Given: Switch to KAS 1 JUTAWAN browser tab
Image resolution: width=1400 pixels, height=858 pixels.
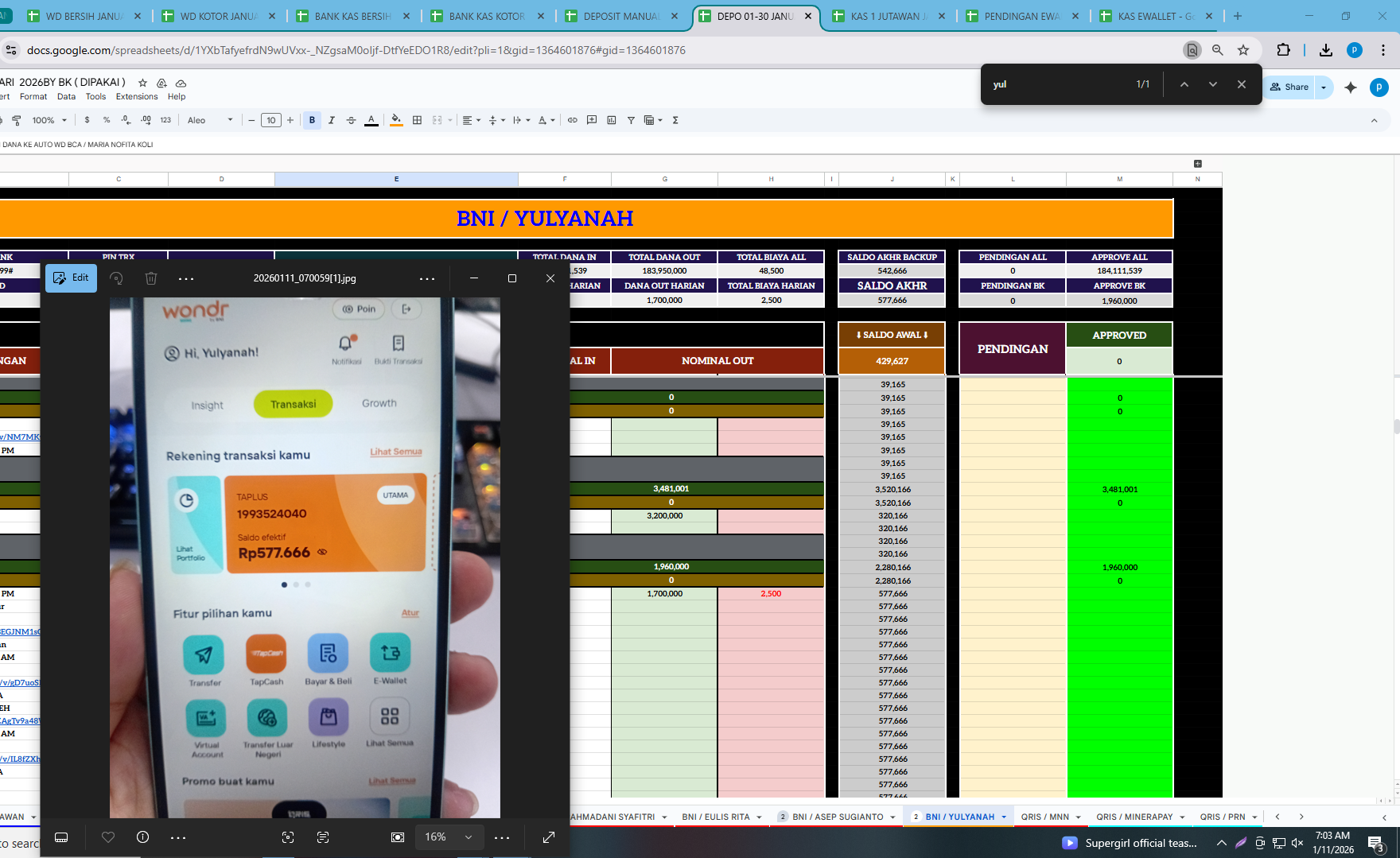Looking at the screenshot, I should click(889, 16).
